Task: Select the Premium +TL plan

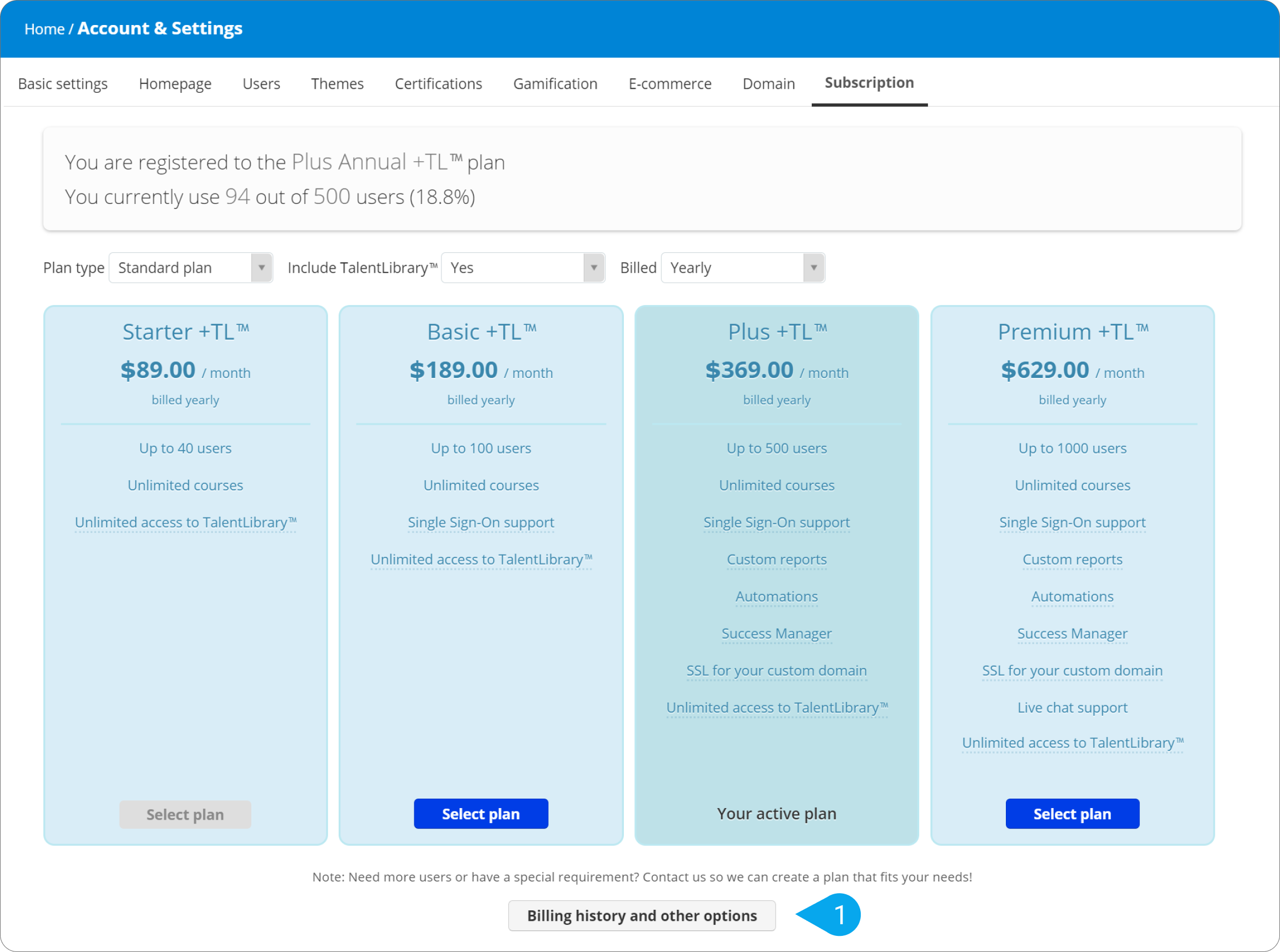Action: click(1073, 814)
